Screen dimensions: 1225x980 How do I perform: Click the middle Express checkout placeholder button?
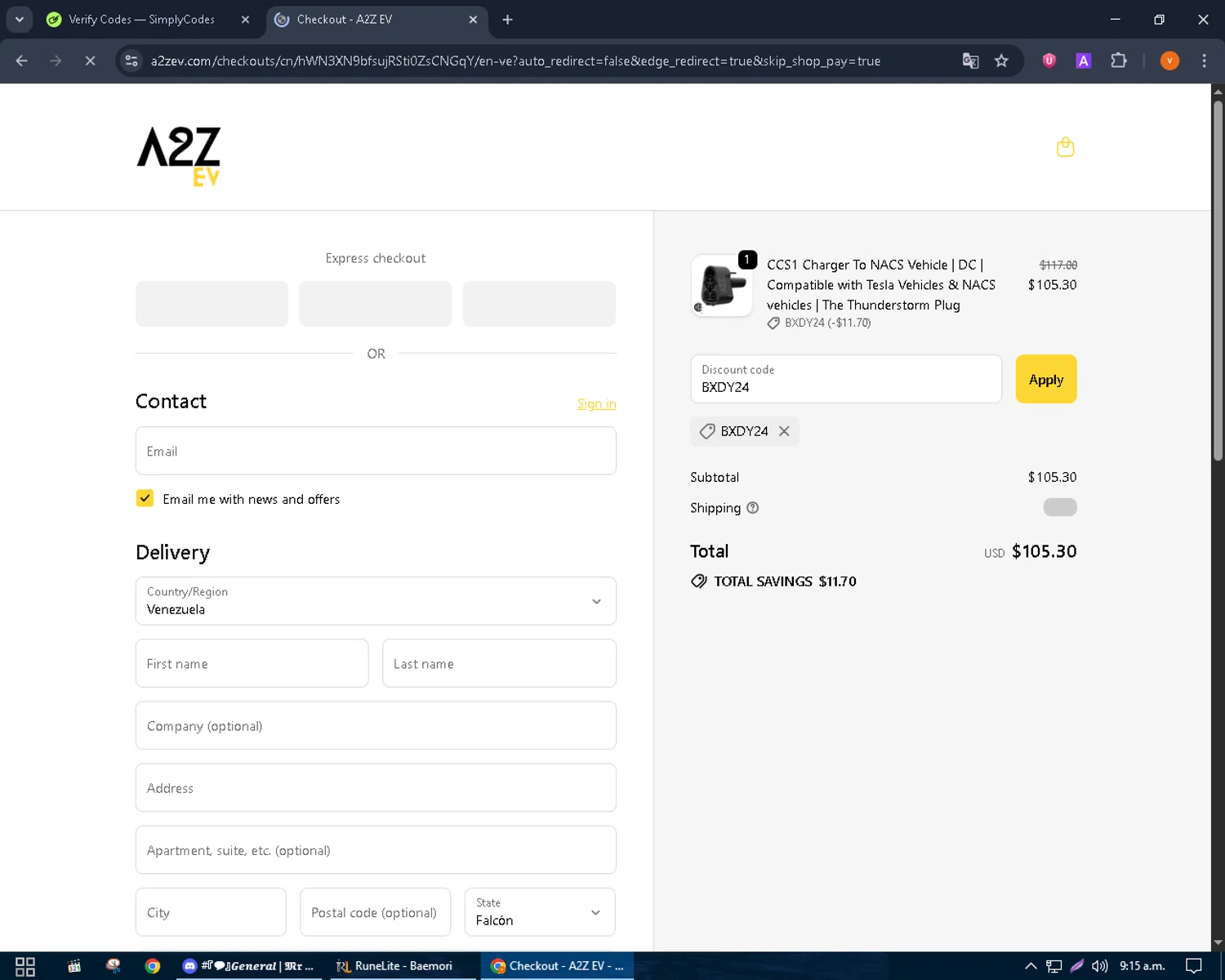(375, 304)
